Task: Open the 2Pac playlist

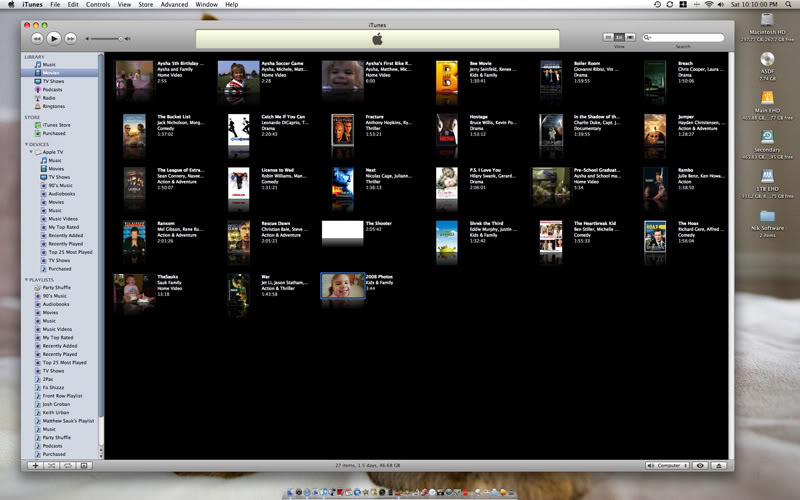Action: [47, 380]
